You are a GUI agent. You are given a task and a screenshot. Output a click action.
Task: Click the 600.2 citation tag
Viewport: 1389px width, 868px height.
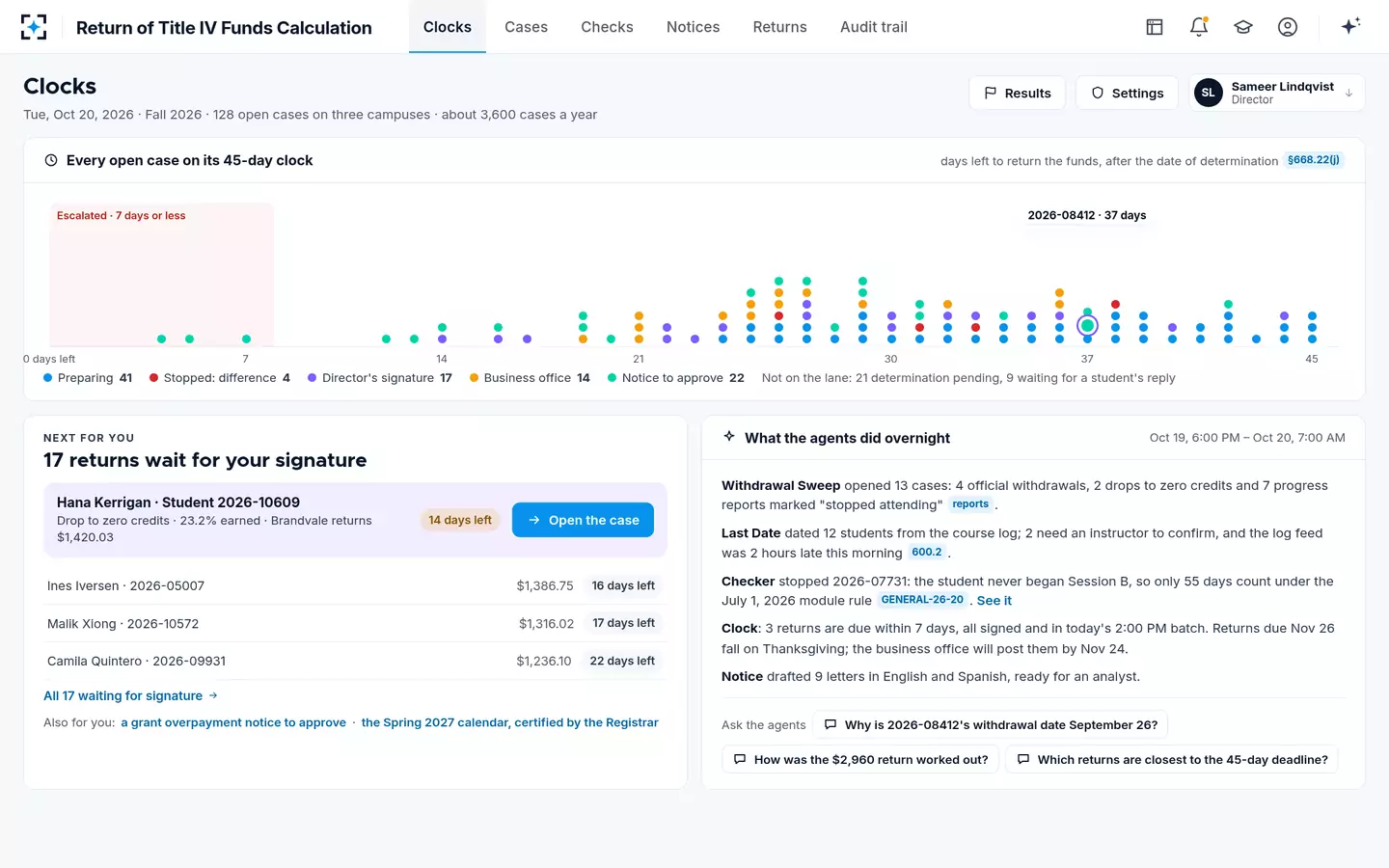click(927, 553)
